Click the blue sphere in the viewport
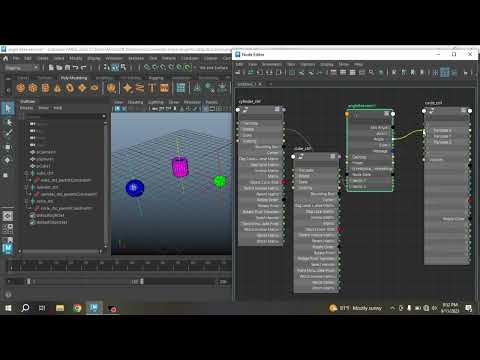This screenshot has width=480, height=360. (135, 188)
